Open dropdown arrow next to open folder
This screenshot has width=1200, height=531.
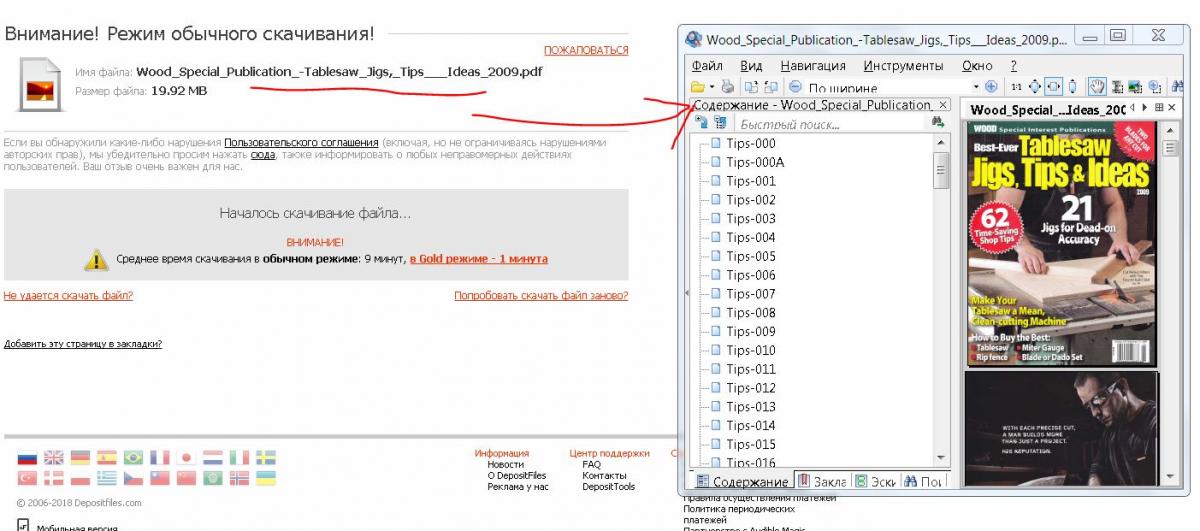[x=711, y=87]
